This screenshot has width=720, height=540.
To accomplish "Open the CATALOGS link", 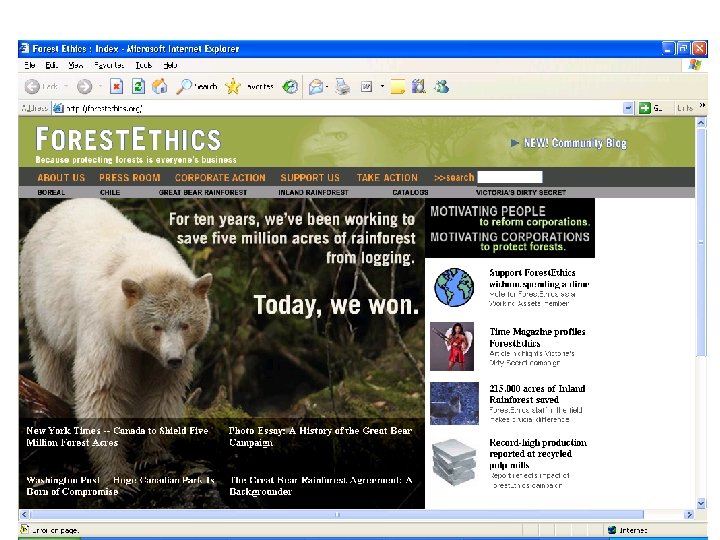I will 410,192.
